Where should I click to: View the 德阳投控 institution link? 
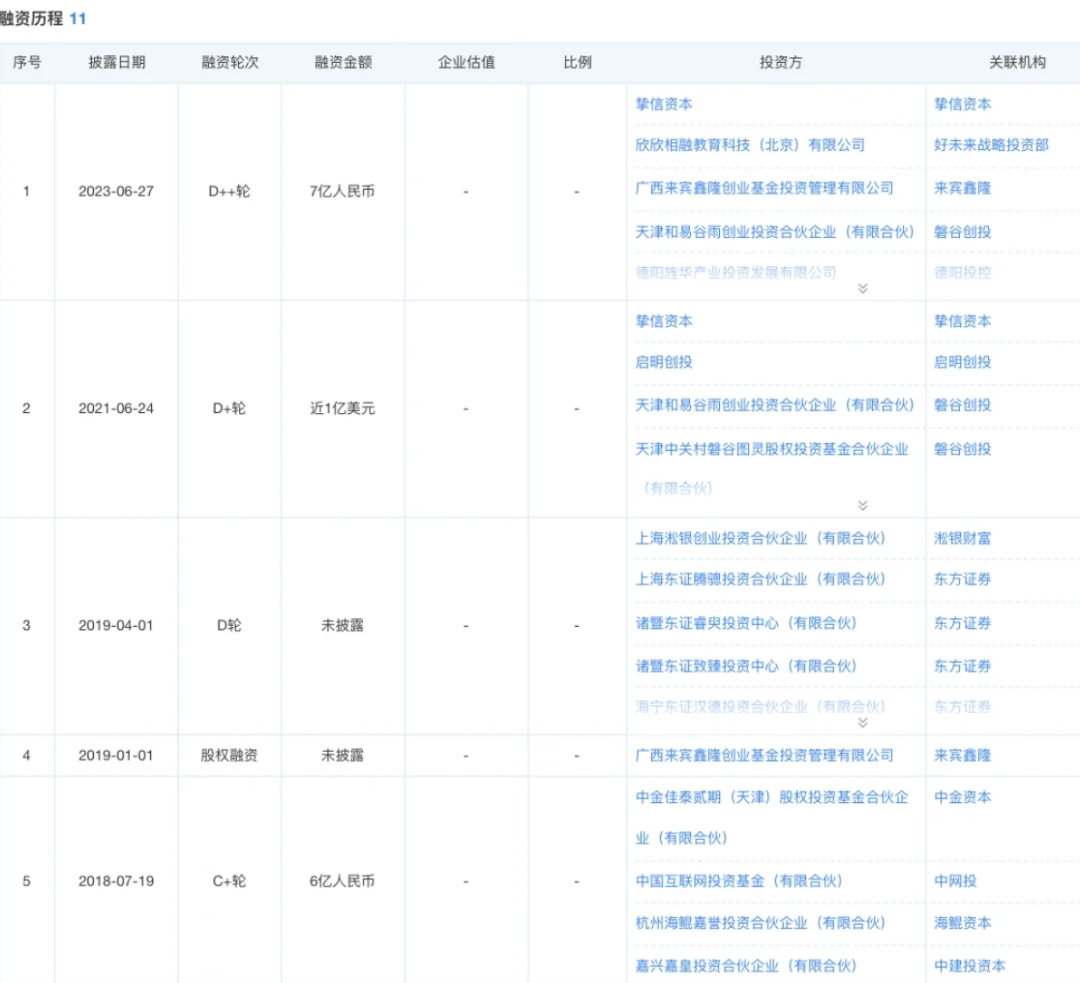[961, 272]
